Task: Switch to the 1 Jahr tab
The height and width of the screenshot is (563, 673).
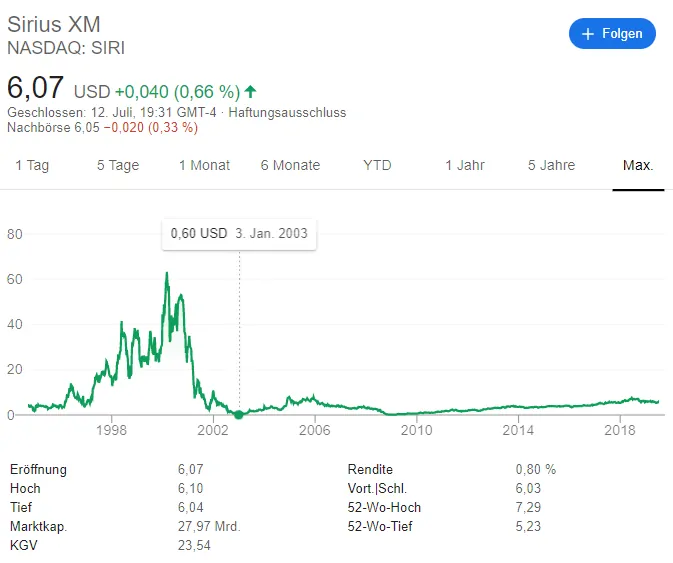Action: (x=465, y=165)
